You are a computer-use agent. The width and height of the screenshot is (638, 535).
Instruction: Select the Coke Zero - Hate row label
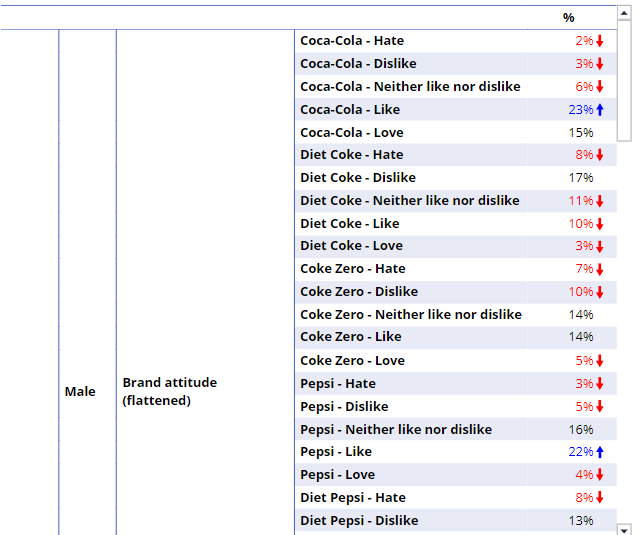tap(352, 269)
